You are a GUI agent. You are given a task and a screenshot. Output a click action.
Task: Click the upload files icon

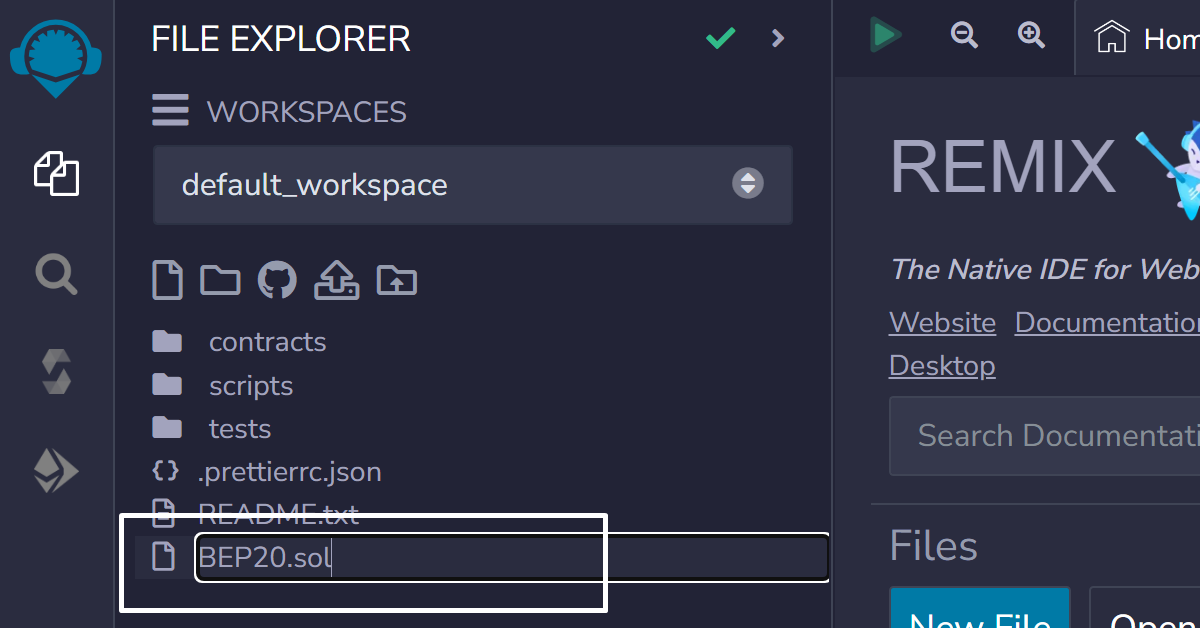coord(336,280)
